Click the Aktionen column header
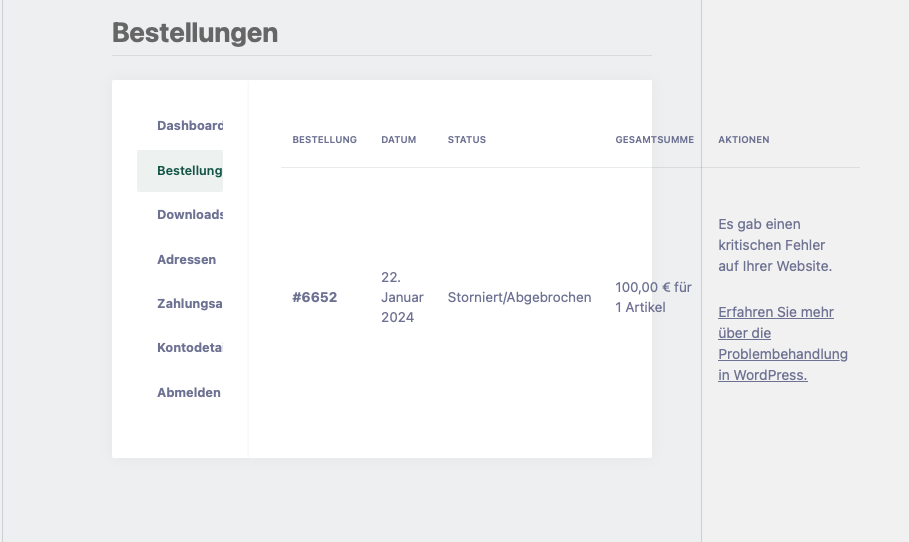Screen dimensions: 909x542 click(x=744, y=140)
